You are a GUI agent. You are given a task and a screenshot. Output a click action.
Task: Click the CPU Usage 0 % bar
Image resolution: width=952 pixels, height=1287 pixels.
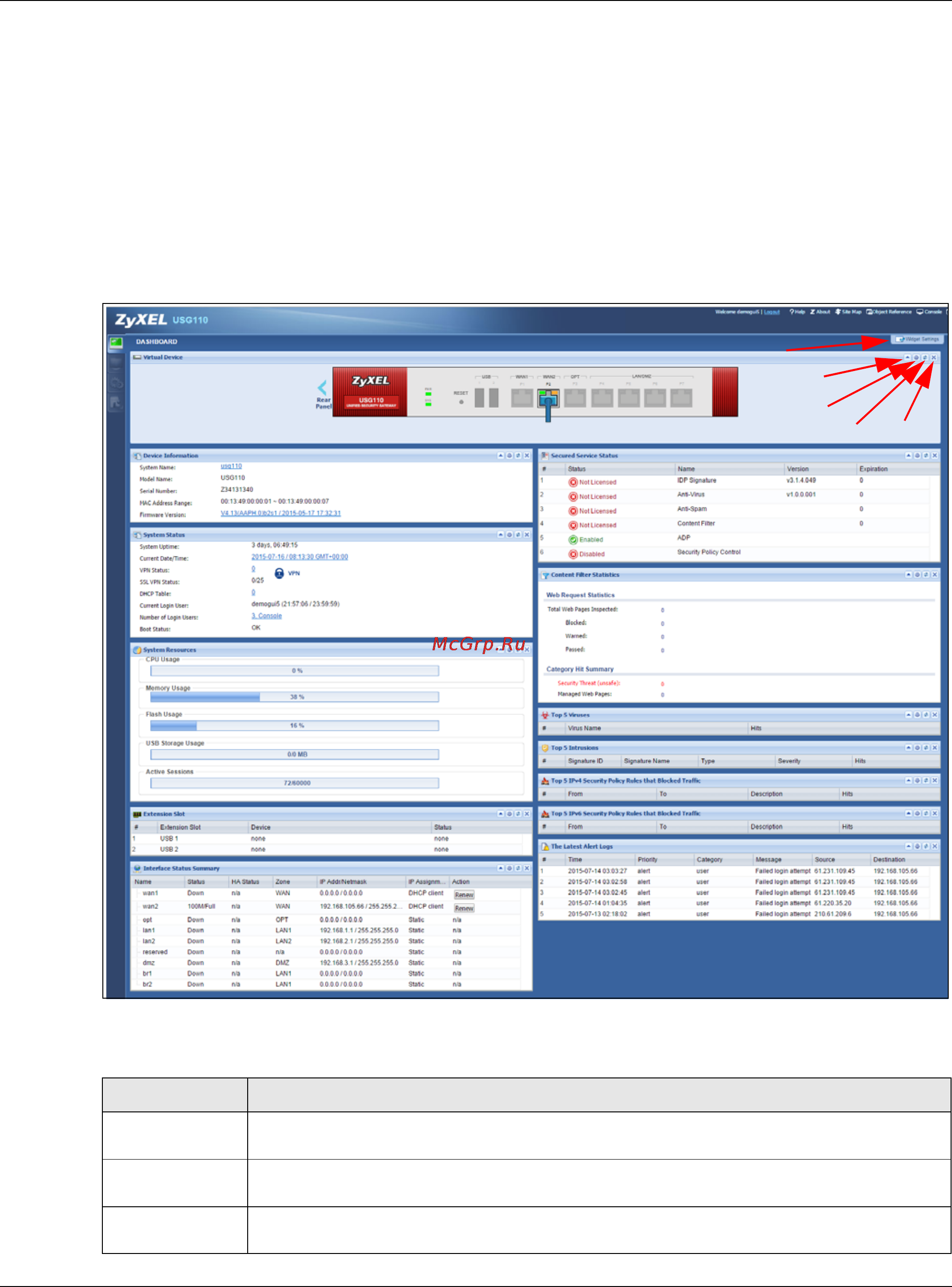(294, 671)
